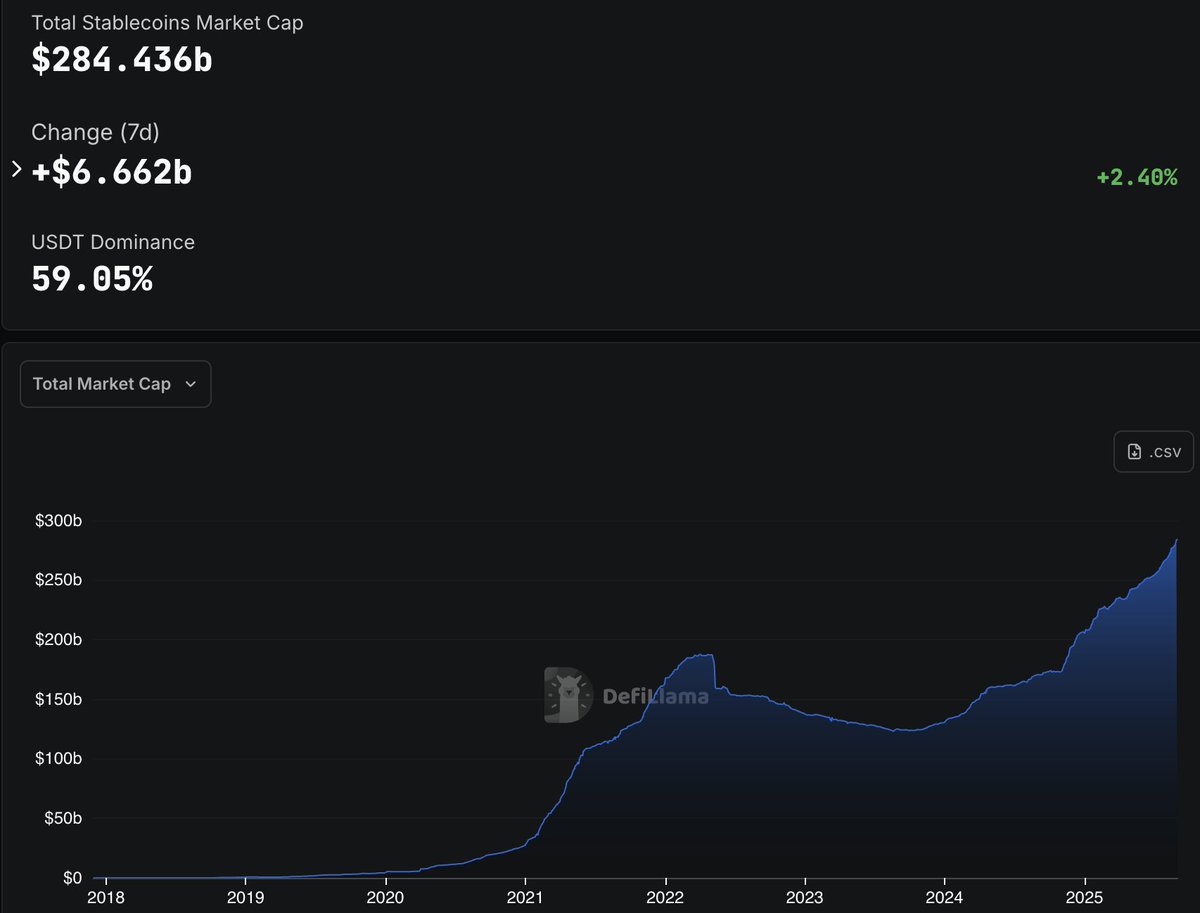This screenshot has height=913, width=1200.
Task: Click the $50b y-axis label
Action: pyautogui.click(x=65, y=818)
